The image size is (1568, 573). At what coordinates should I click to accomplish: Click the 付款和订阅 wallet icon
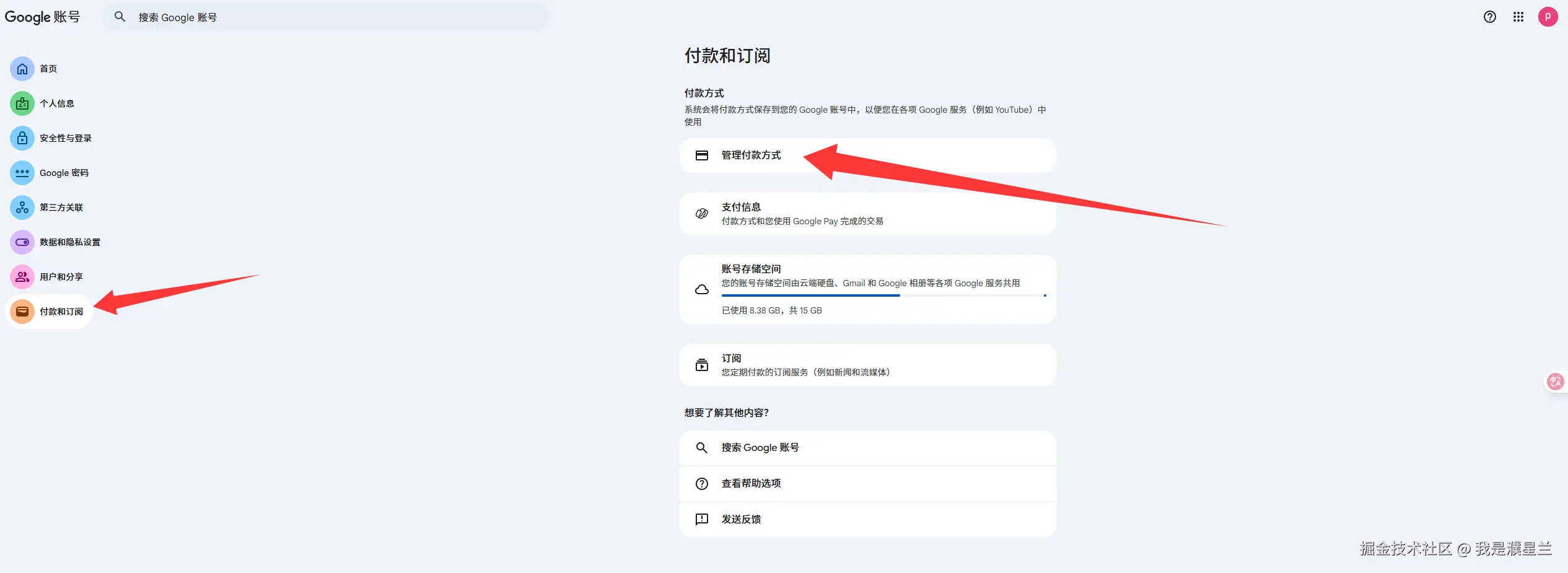22,311
